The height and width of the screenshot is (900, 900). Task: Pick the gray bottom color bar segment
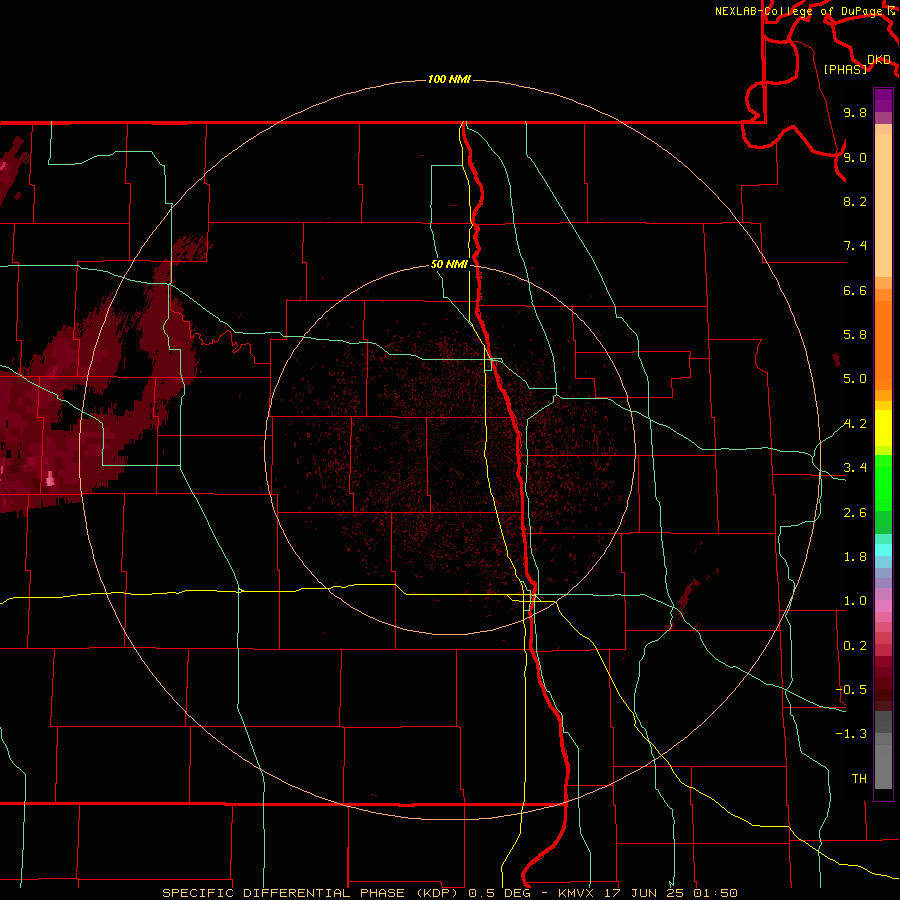[x=883, y=766]
